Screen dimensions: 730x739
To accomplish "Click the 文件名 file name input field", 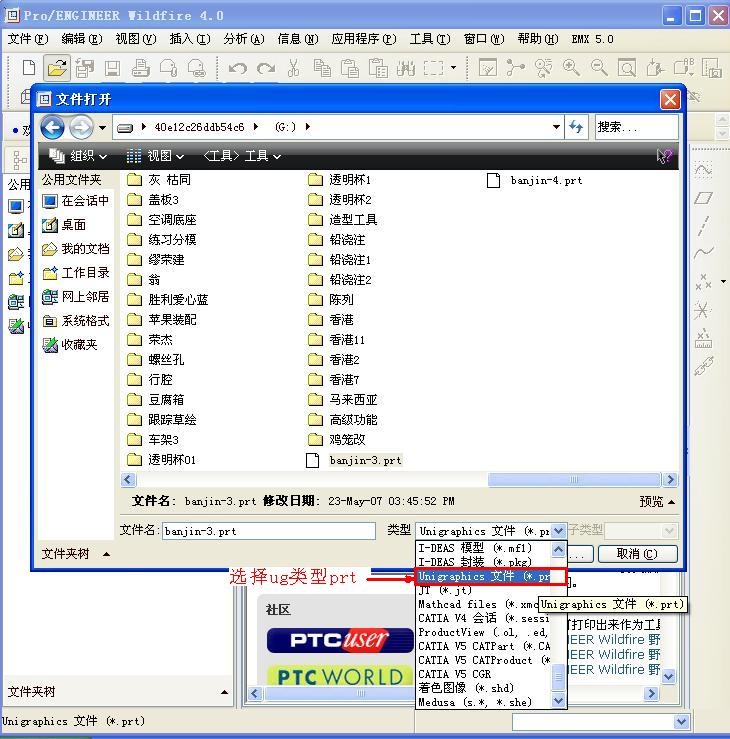I will tap(268, 531).
